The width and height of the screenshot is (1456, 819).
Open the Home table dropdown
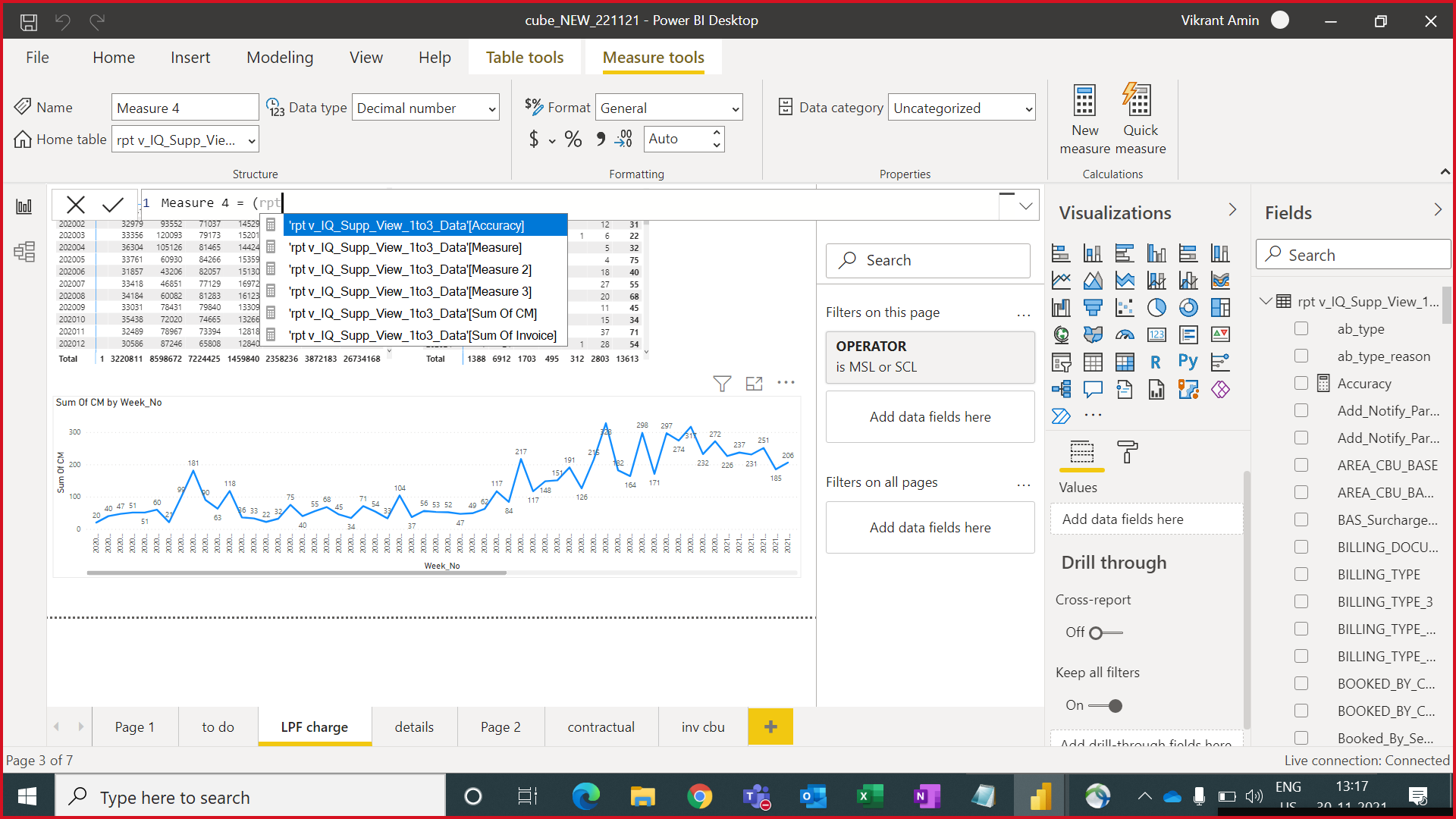coord(186,140)
